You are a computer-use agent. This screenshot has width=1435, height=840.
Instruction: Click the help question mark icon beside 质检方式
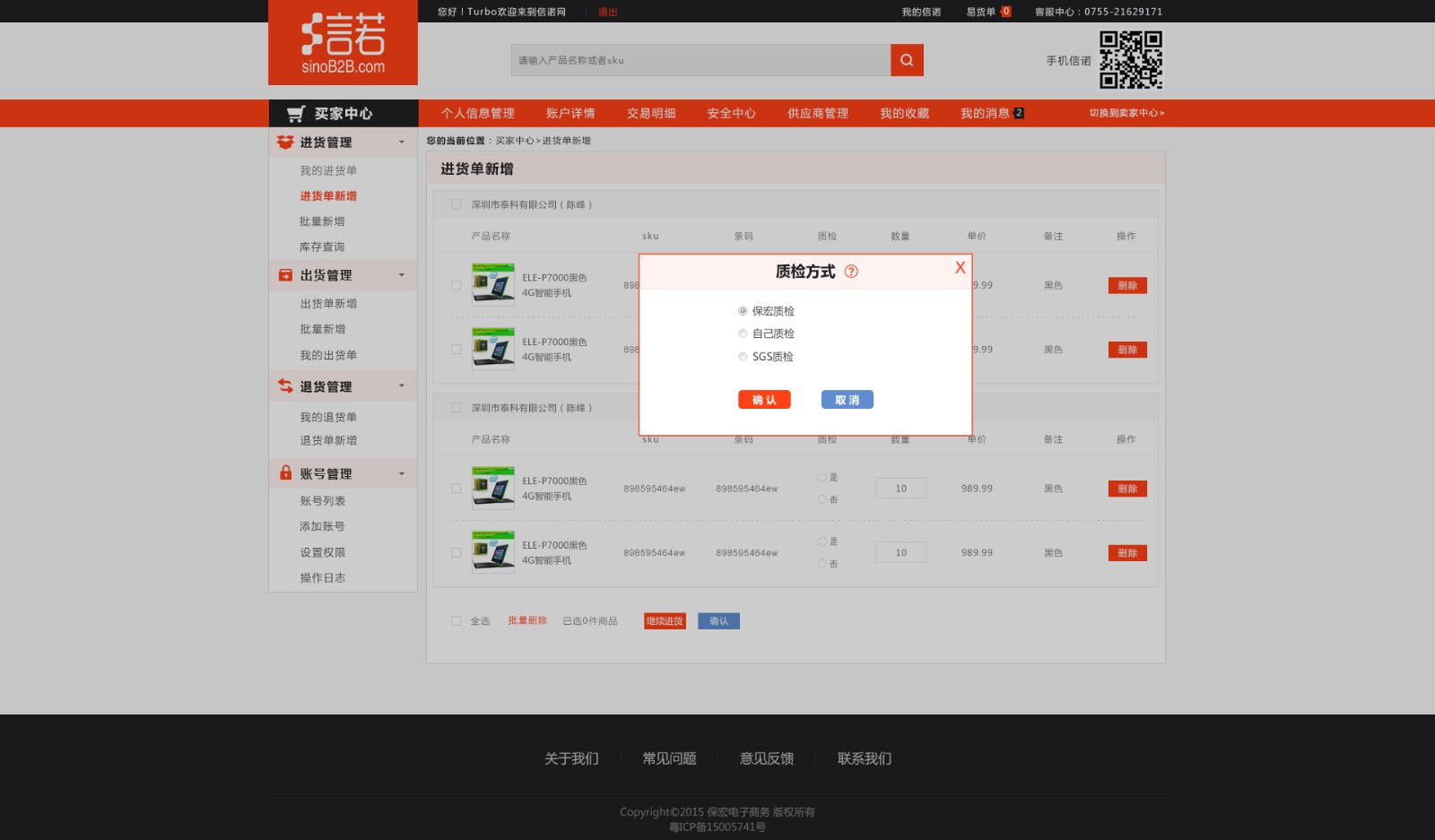851,272
